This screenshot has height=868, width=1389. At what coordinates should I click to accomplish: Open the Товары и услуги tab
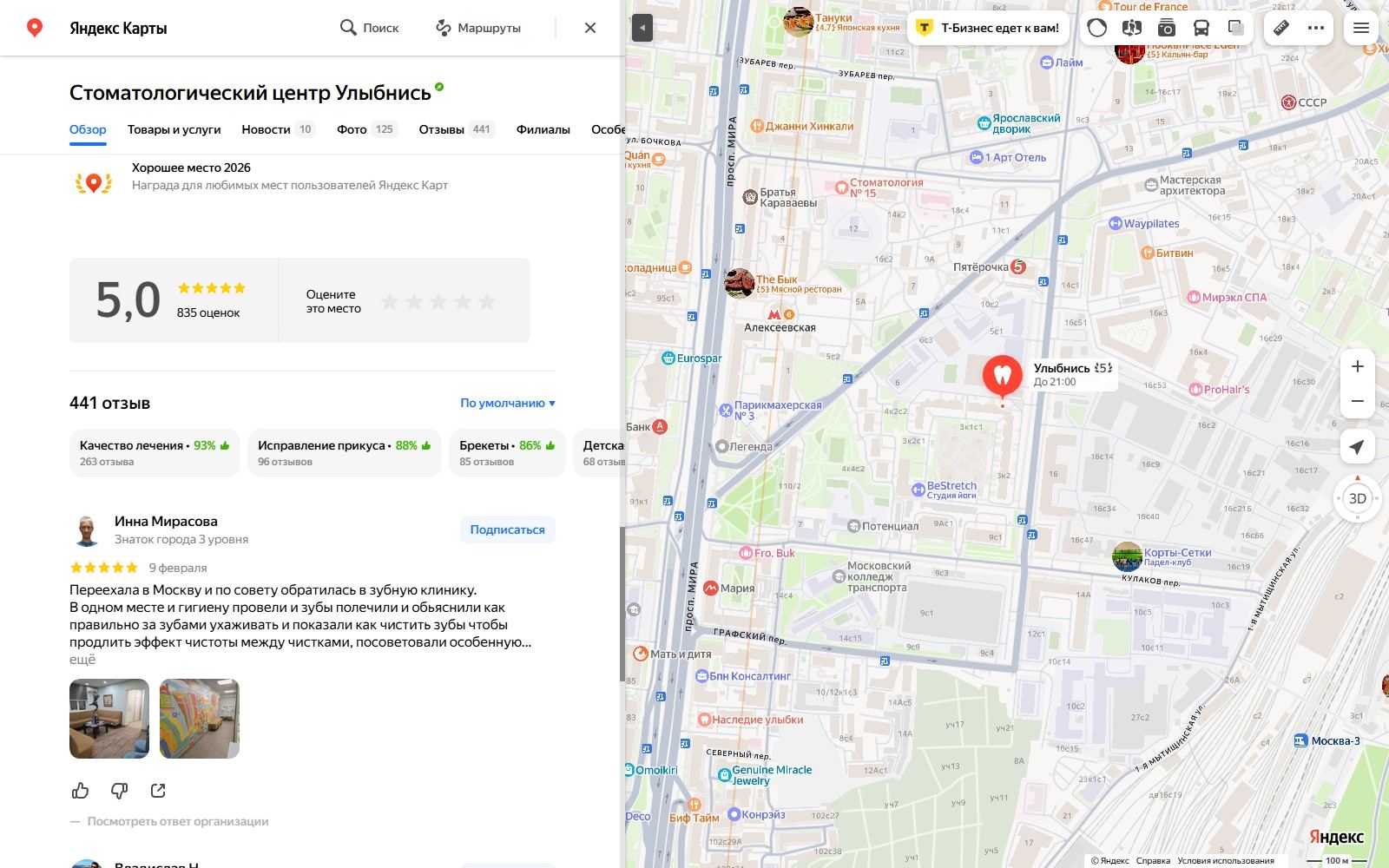point(174,129)
